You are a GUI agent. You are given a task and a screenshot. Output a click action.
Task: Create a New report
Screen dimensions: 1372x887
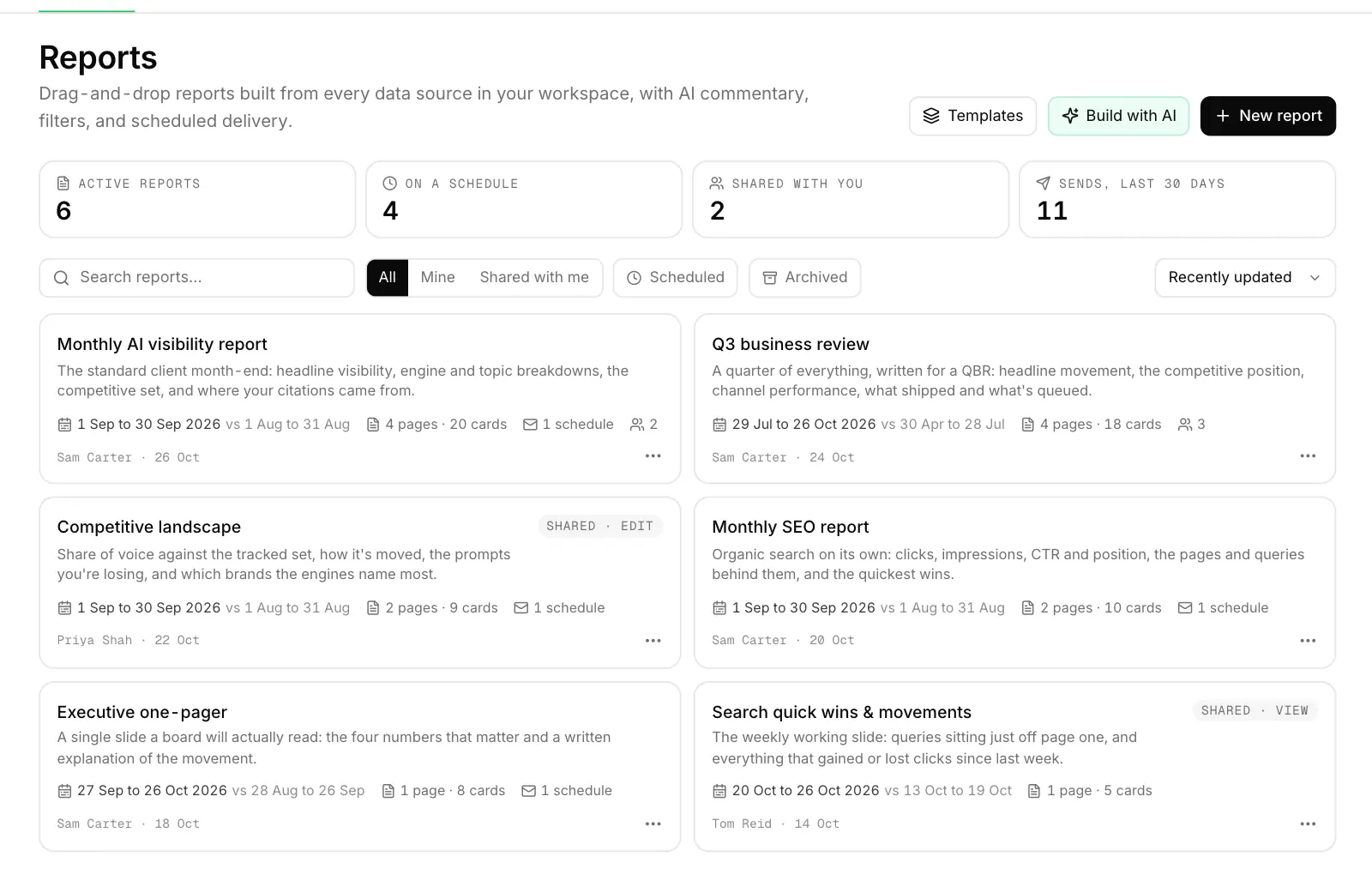tap(1268, 116)
